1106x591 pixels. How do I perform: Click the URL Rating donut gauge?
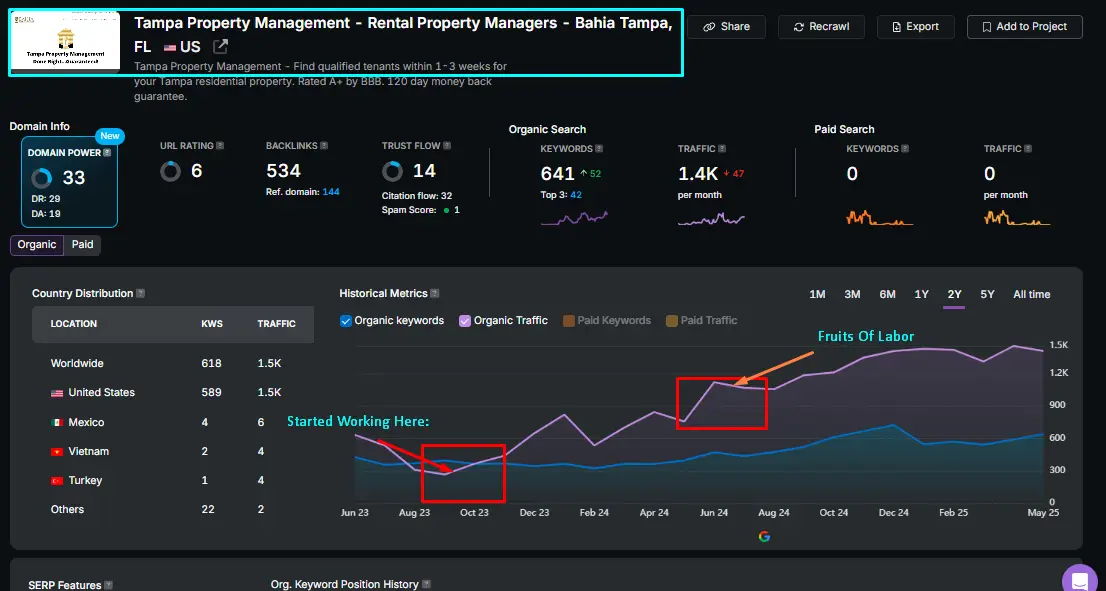click(x=170, y=171)
